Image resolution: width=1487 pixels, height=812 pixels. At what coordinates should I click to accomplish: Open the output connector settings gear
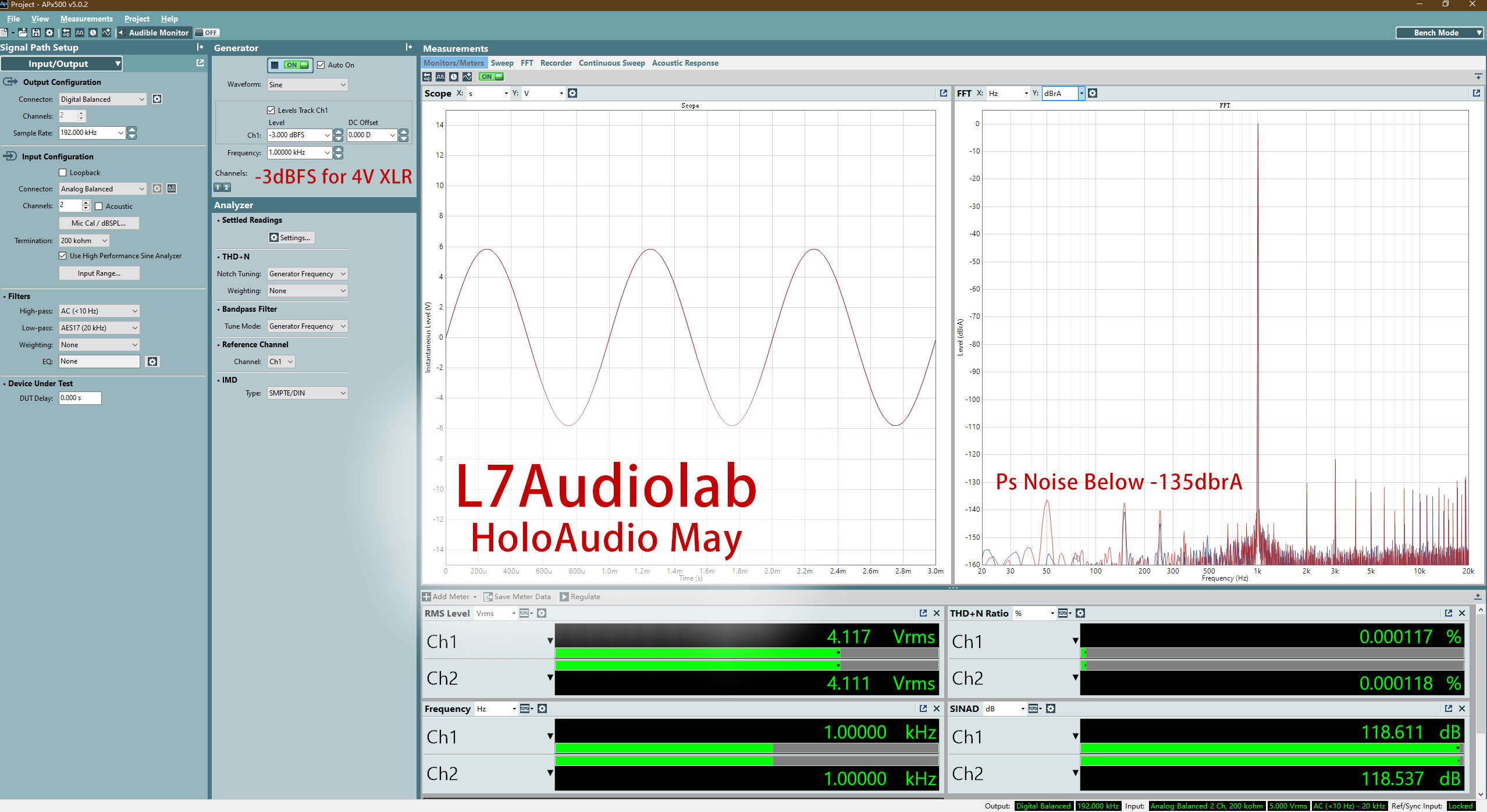point(157,99)
